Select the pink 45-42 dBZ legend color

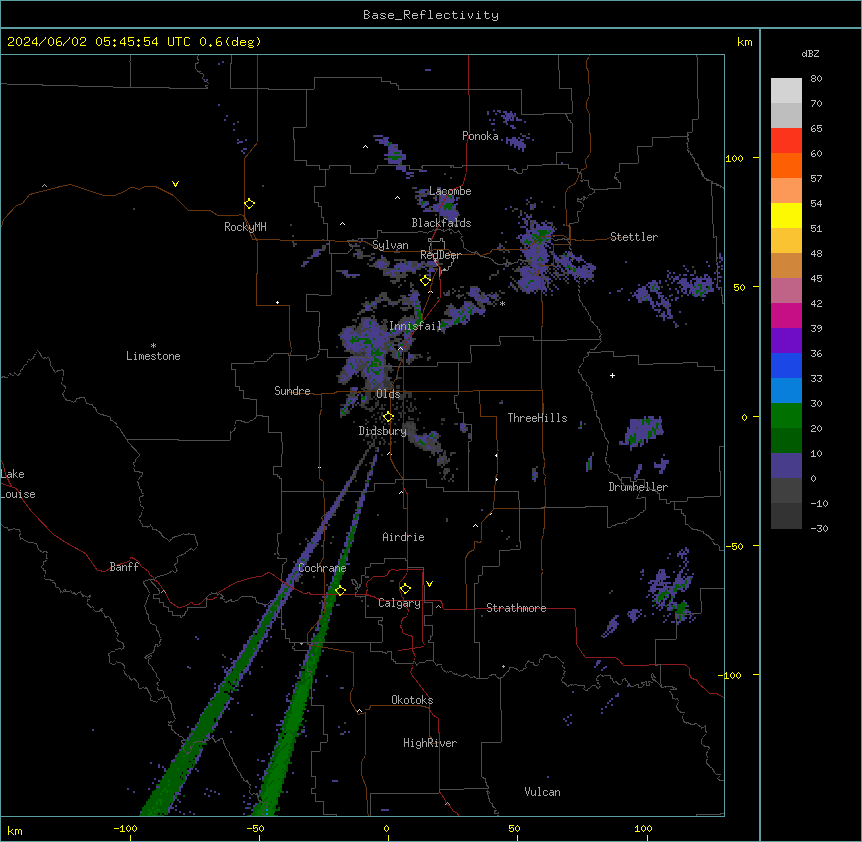(786, 291)
